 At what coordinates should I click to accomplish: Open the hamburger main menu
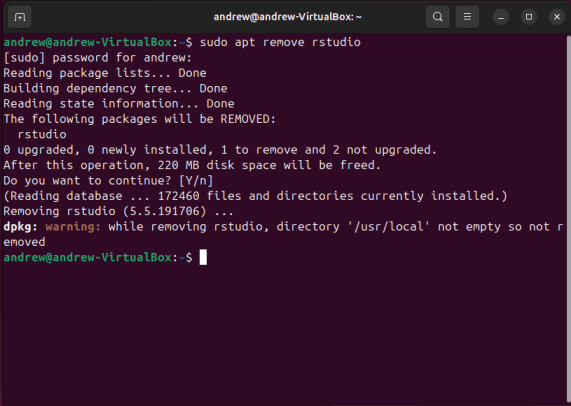[467, 17]
